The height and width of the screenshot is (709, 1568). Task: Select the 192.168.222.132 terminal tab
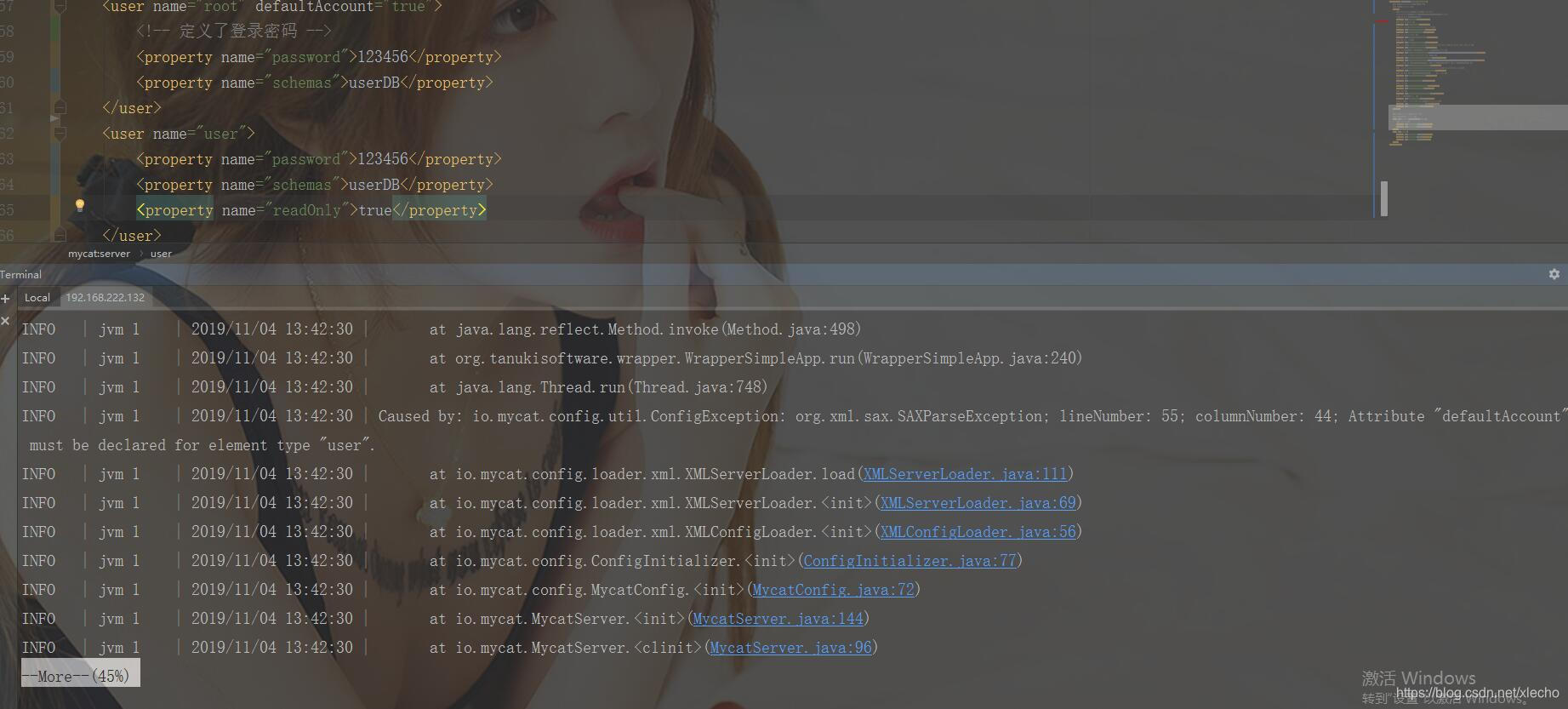(105, 298)
